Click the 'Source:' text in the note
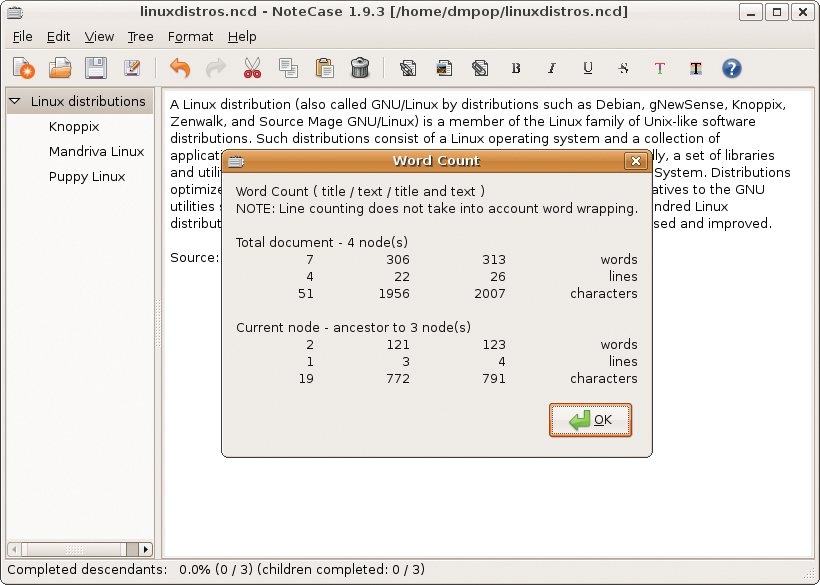 pos(194,258)
